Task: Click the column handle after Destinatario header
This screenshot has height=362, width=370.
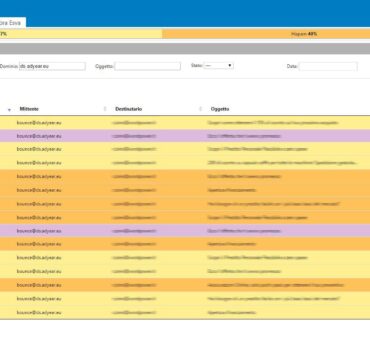Action: click(200, 109)
